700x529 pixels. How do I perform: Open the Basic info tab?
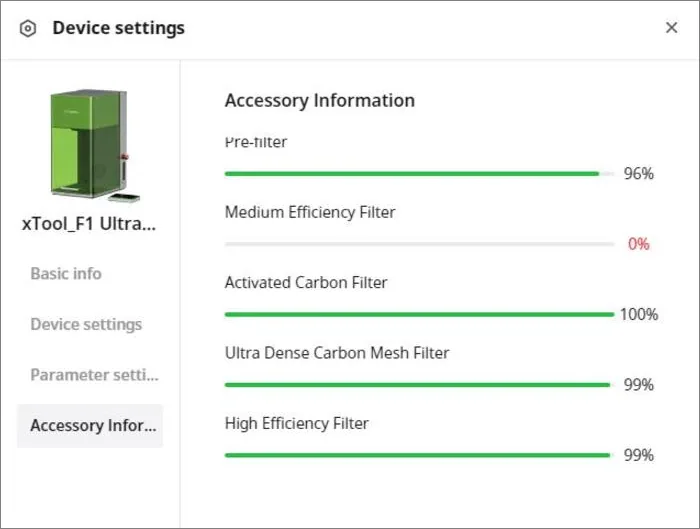[x=66, y=273]
